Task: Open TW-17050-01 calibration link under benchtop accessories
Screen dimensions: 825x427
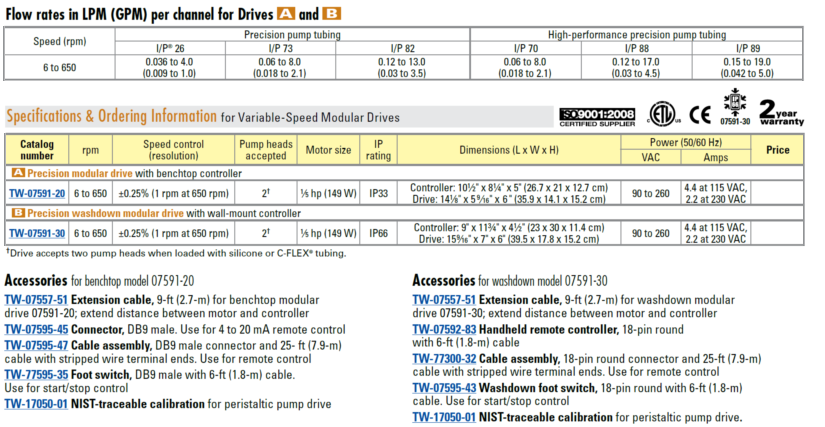Action: click(x=36, y=404)
